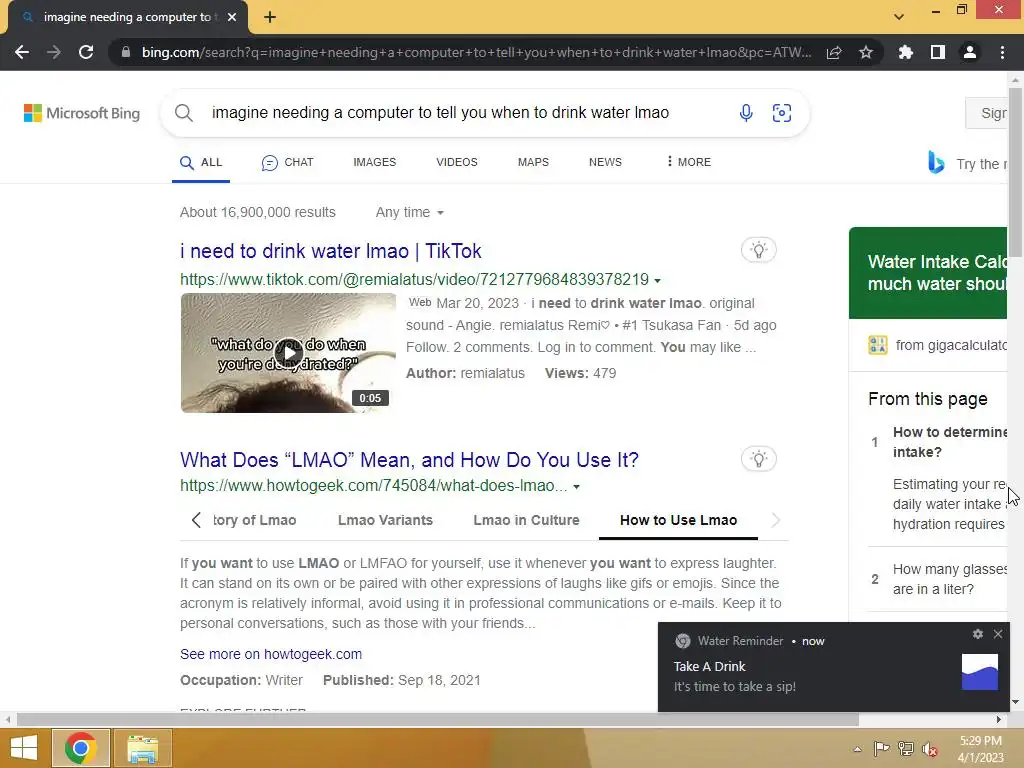Image resolution: width=1024 pixels, height=768 pixels.
Task: Click the Microsoft Bing logo
Action: click(x=82, y=113)
